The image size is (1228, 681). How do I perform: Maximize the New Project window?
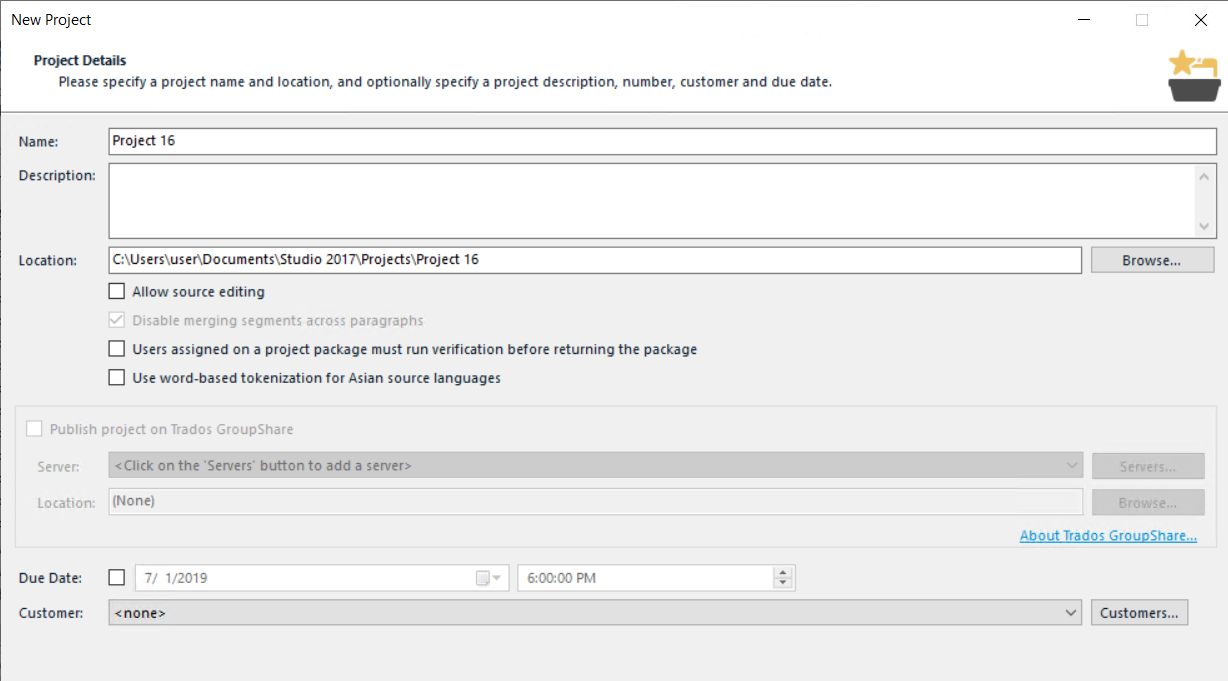[1142, 20]
